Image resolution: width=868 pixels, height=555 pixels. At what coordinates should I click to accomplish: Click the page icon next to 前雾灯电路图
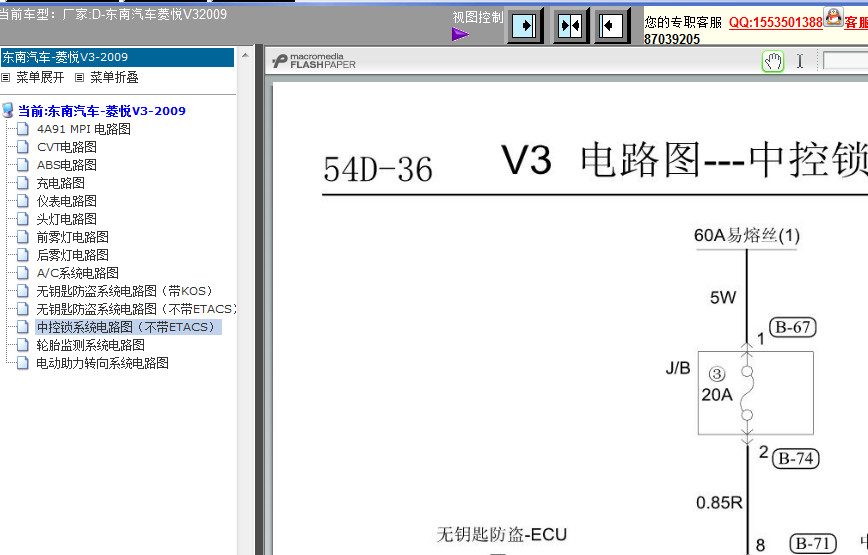[x=23, y=237]
